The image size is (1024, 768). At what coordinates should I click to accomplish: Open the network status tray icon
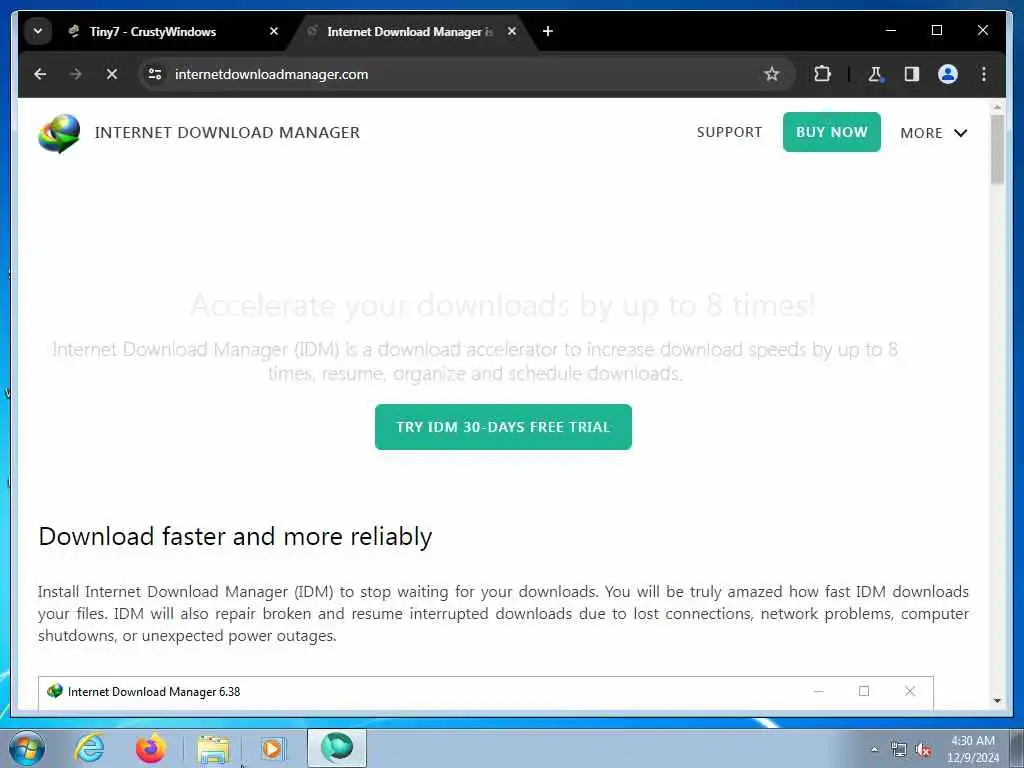(x=899, y=750)
